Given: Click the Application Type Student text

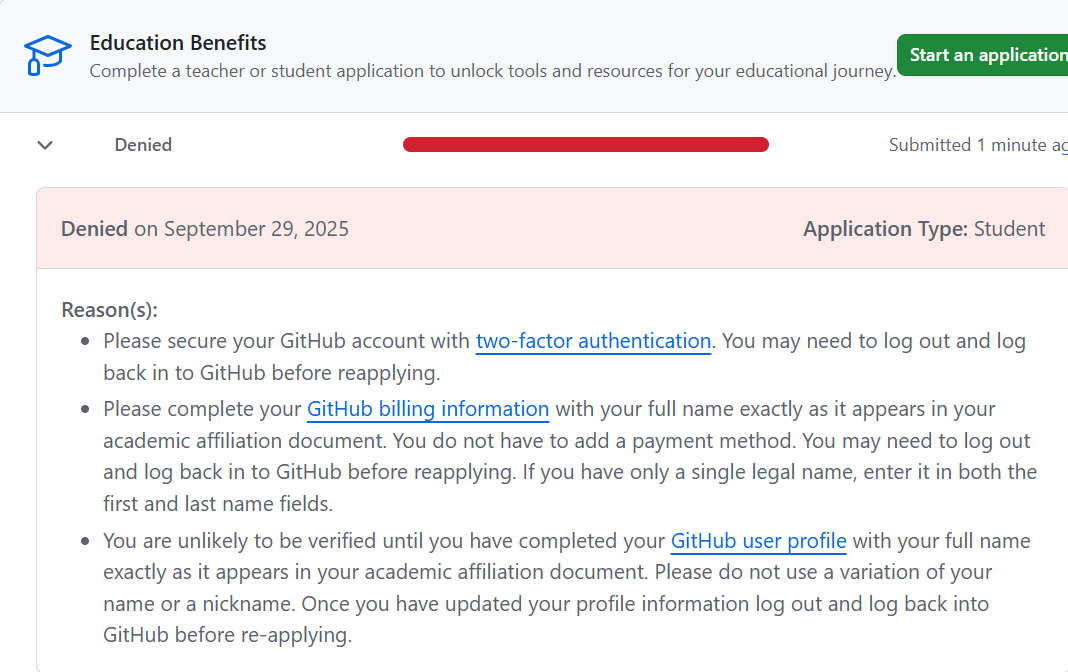Looking at the screenshot, I should (924, 228).
